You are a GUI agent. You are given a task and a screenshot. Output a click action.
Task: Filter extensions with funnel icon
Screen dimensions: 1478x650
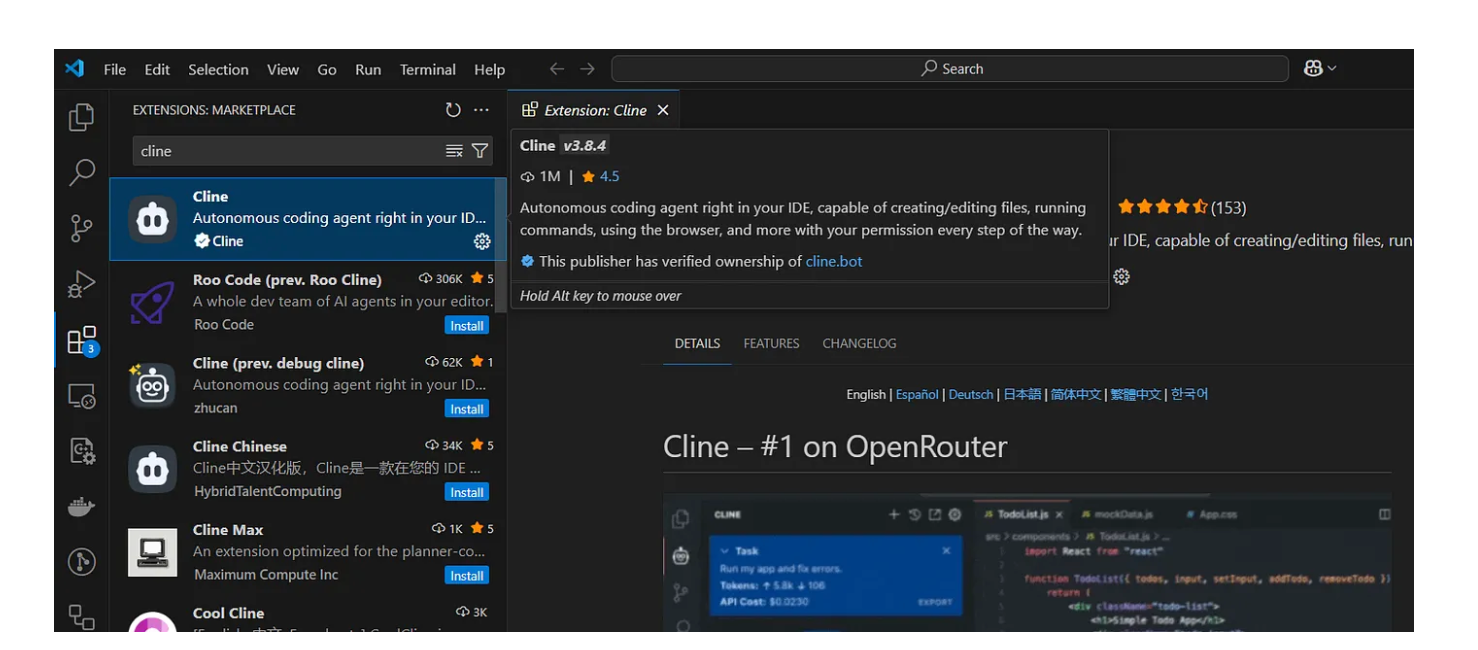pyautogui.click(x=480, y=151)
